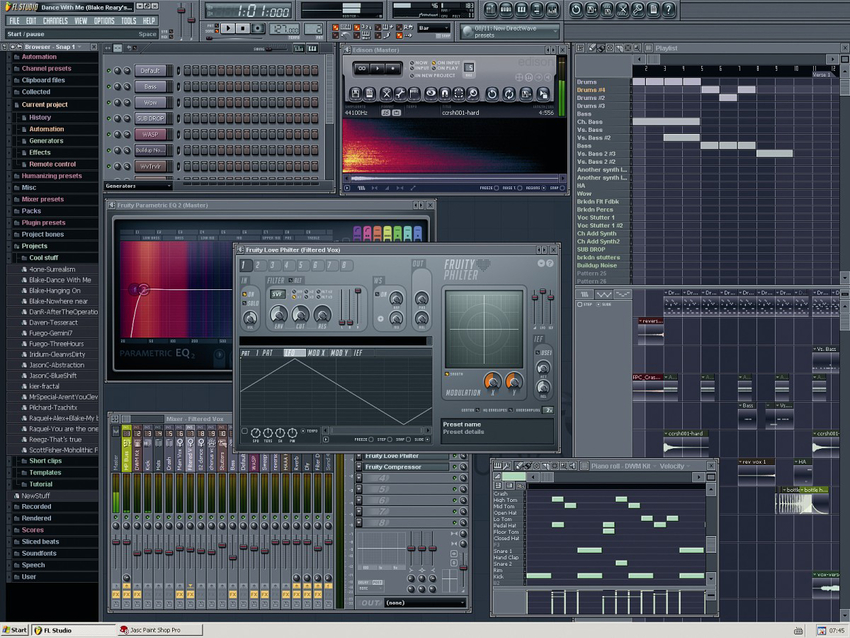This screenshot has height=638, width=850.
Task: Open the CHANNELS menu
Action: coord(55,21)
